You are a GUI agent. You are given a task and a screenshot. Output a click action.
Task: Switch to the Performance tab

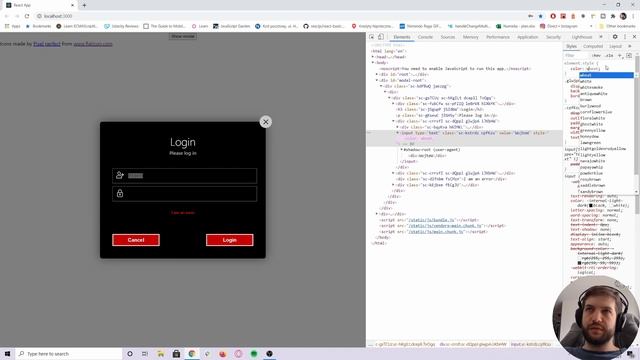[x=498, y=37]
